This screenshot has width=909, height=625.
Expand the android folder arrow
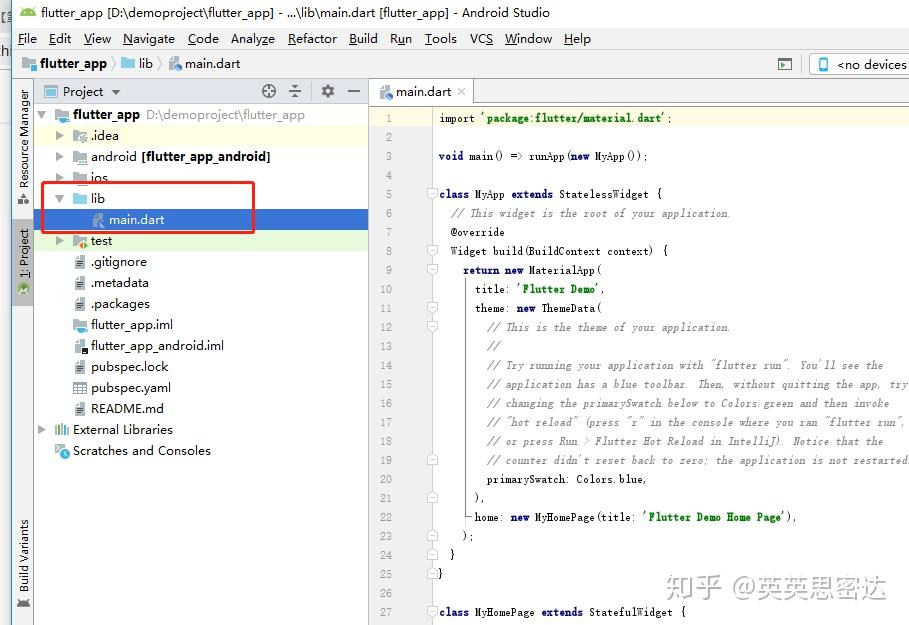coord(59,157)
